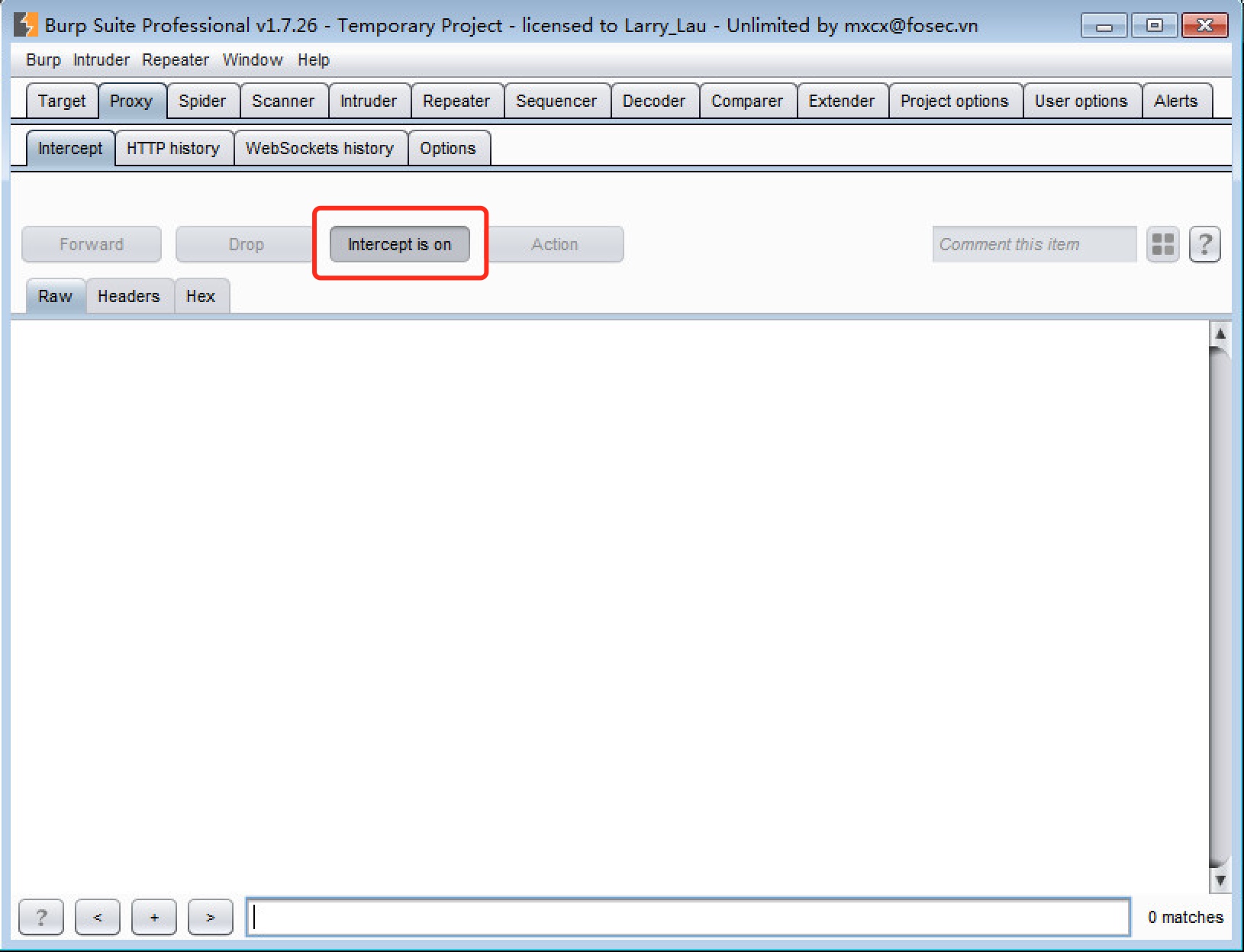Image resolution: width=1244 pixels, height=952 pixels.
Task: Click the Drop button
Action: point(246,244)
